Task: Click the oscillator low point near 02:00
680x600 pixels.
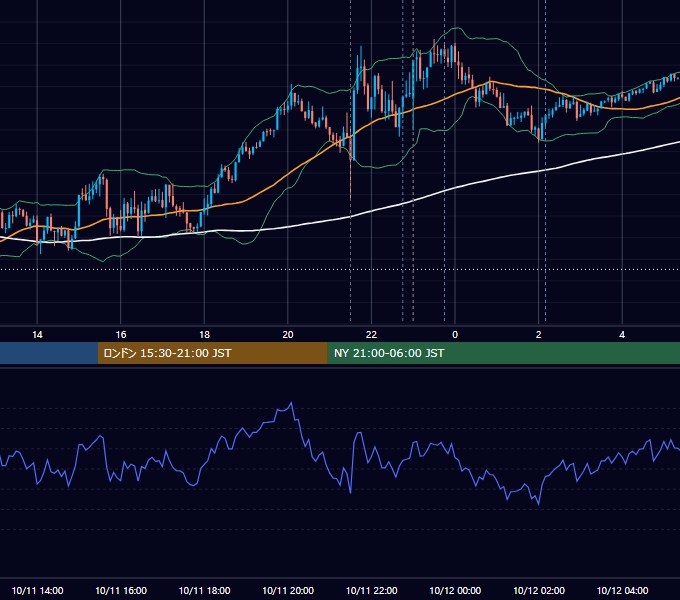Action: click(x=539, y=504)
